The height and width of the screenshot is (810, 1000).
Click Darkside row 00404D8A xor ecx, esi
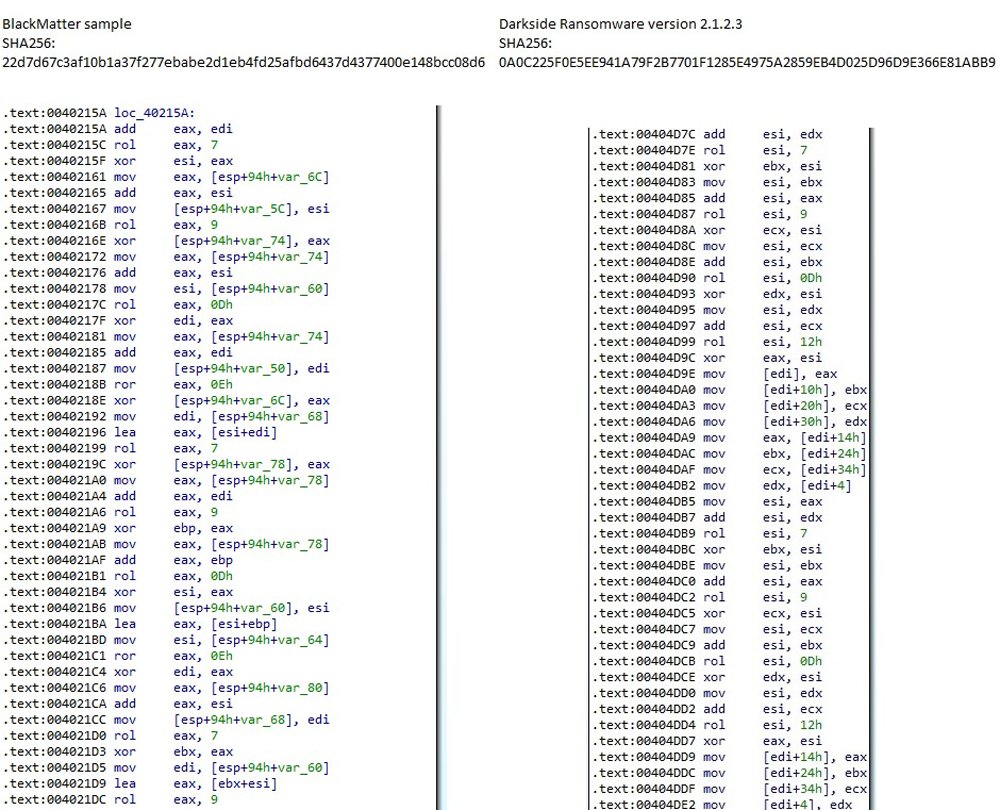[708, 230]
